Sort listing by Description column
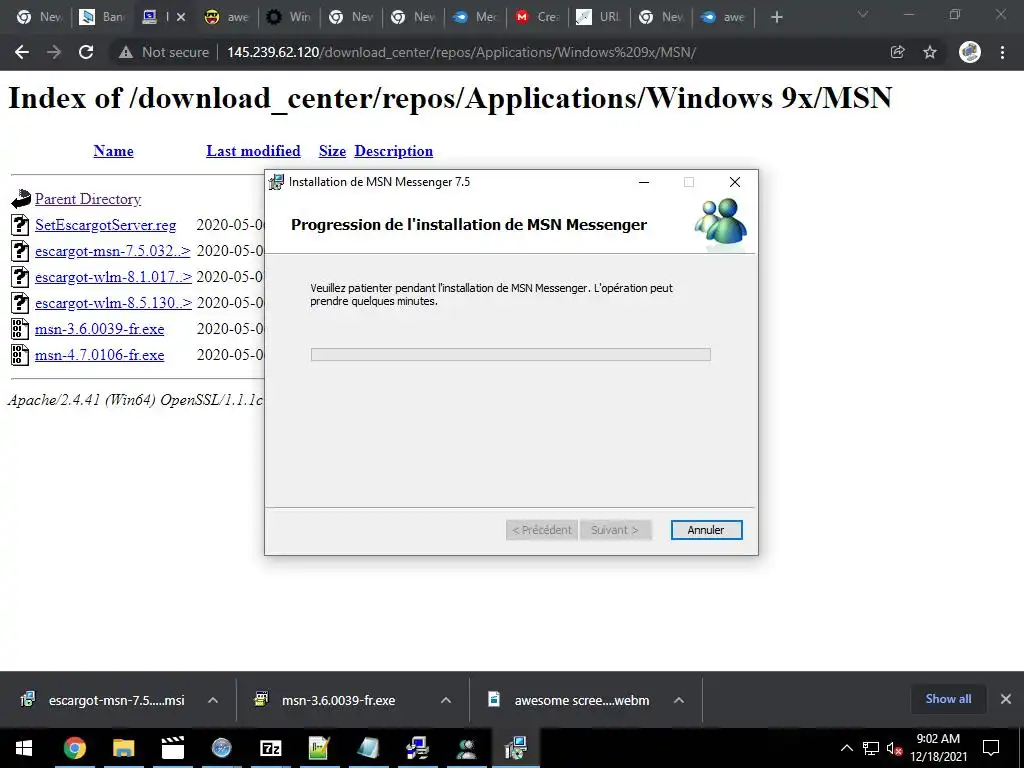The width and height of the screenshot is (1024, 768). click(x=394, y=151)
